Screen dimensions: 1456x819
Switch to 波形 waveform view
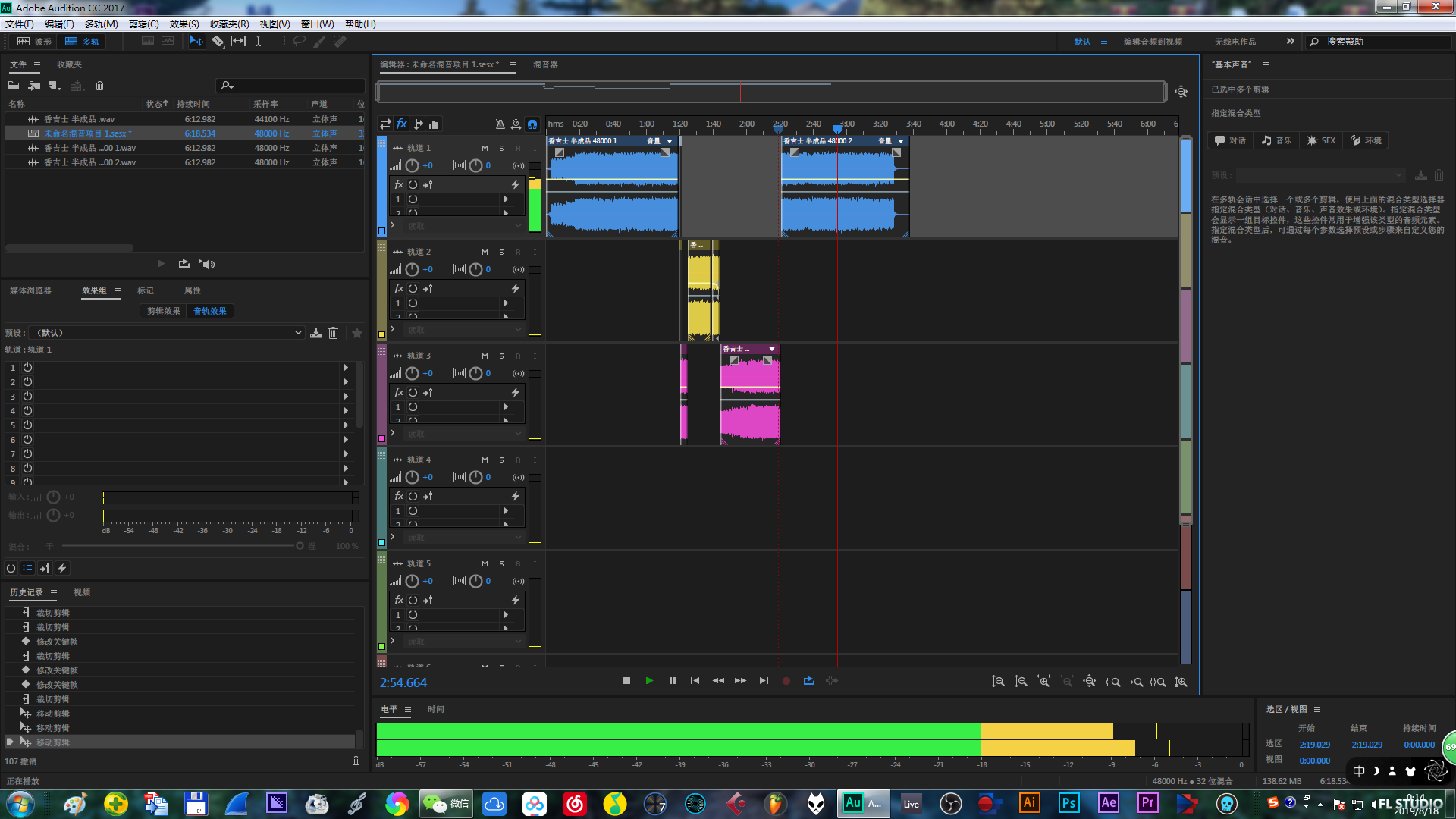[34, 42]
